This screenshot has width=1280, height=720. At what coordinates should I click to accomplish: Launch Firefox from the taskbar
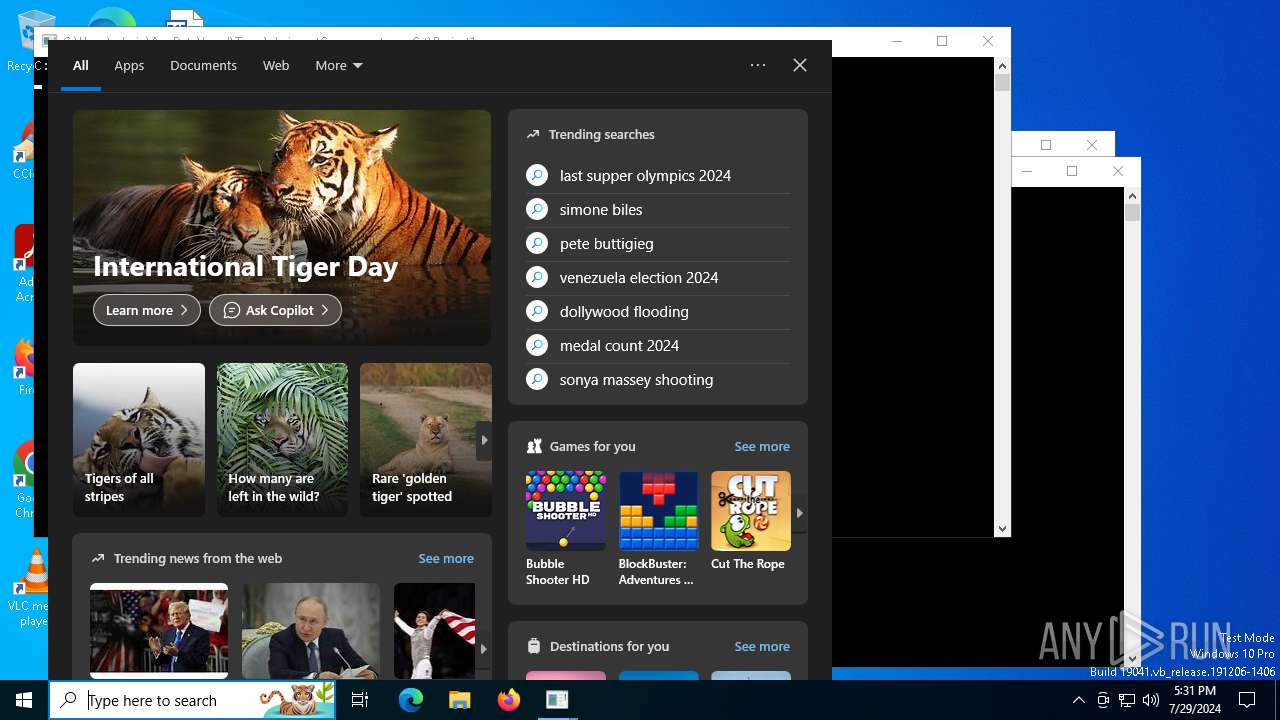tap(509, 700)
